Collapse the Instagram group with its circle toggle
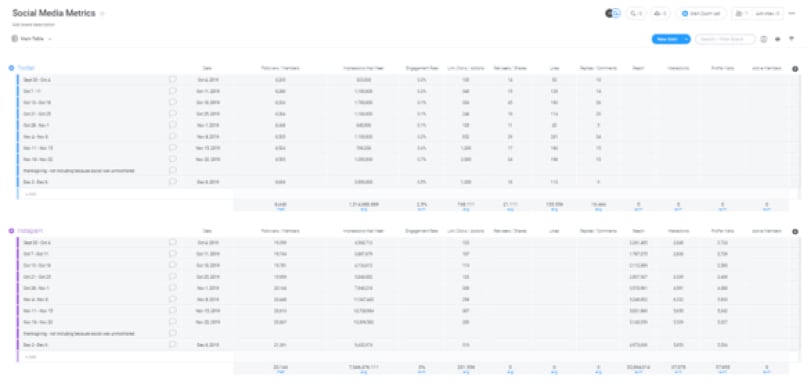The width and height of the screenshot is (812, 387). [11, 231]
